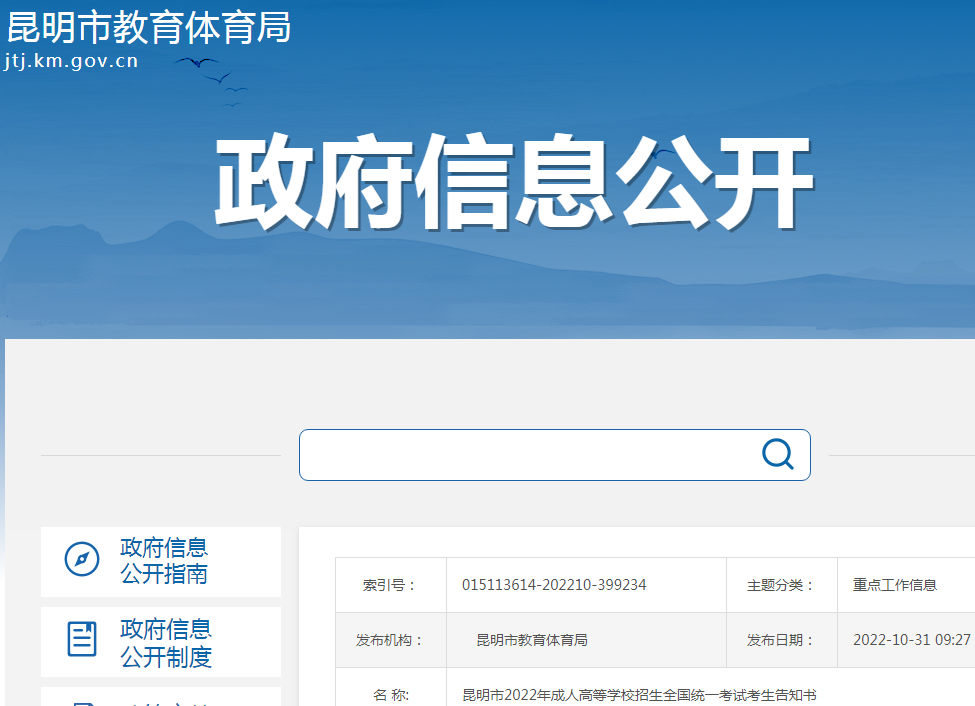Click the 昆明市教育体育局 site title

tap(149, 27)
